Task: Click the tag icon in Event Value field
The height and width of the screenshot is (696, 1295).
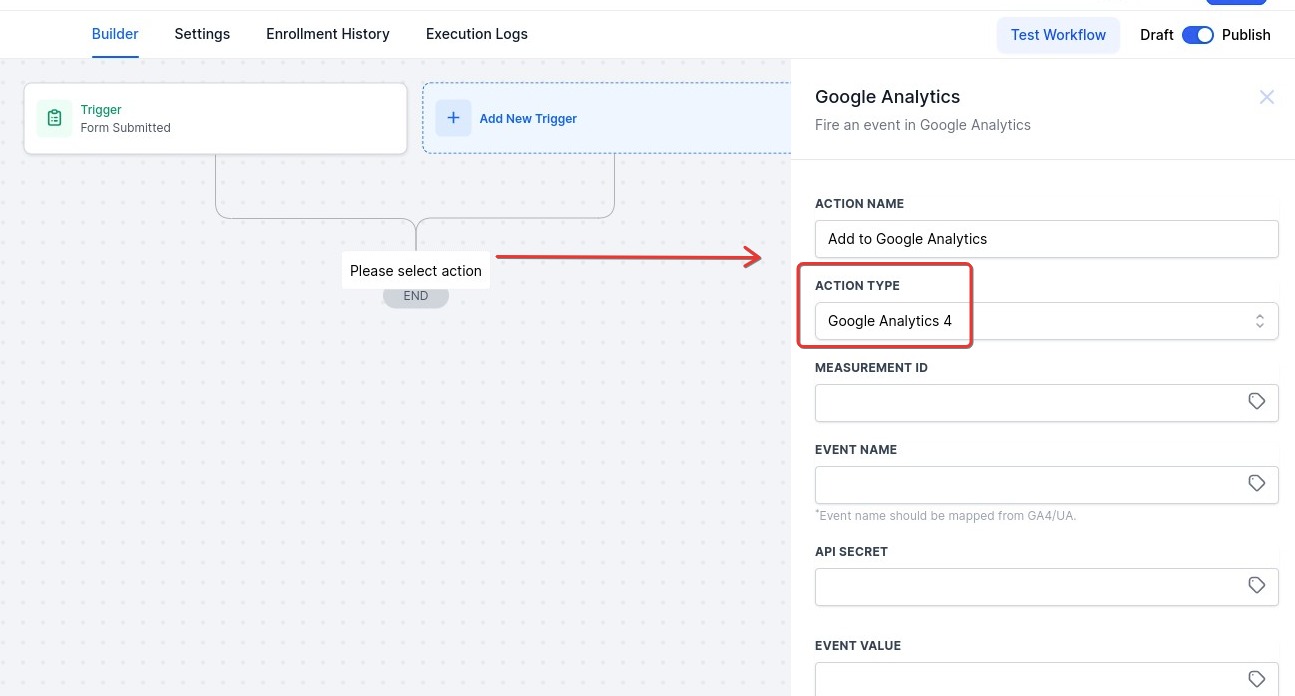Action: tap(1257, 678)
